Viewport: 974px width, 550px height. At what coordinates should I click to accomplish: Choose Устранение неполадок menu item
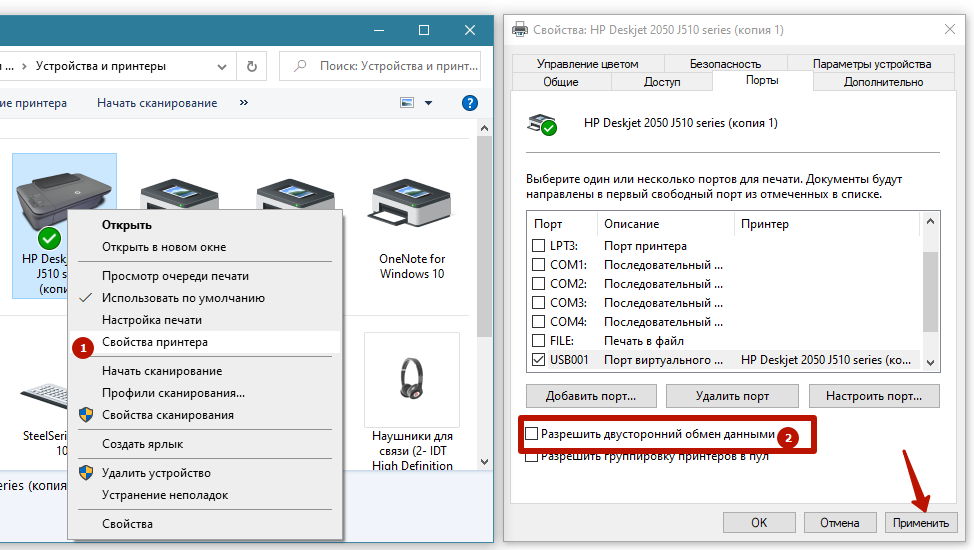click(205, 495)
